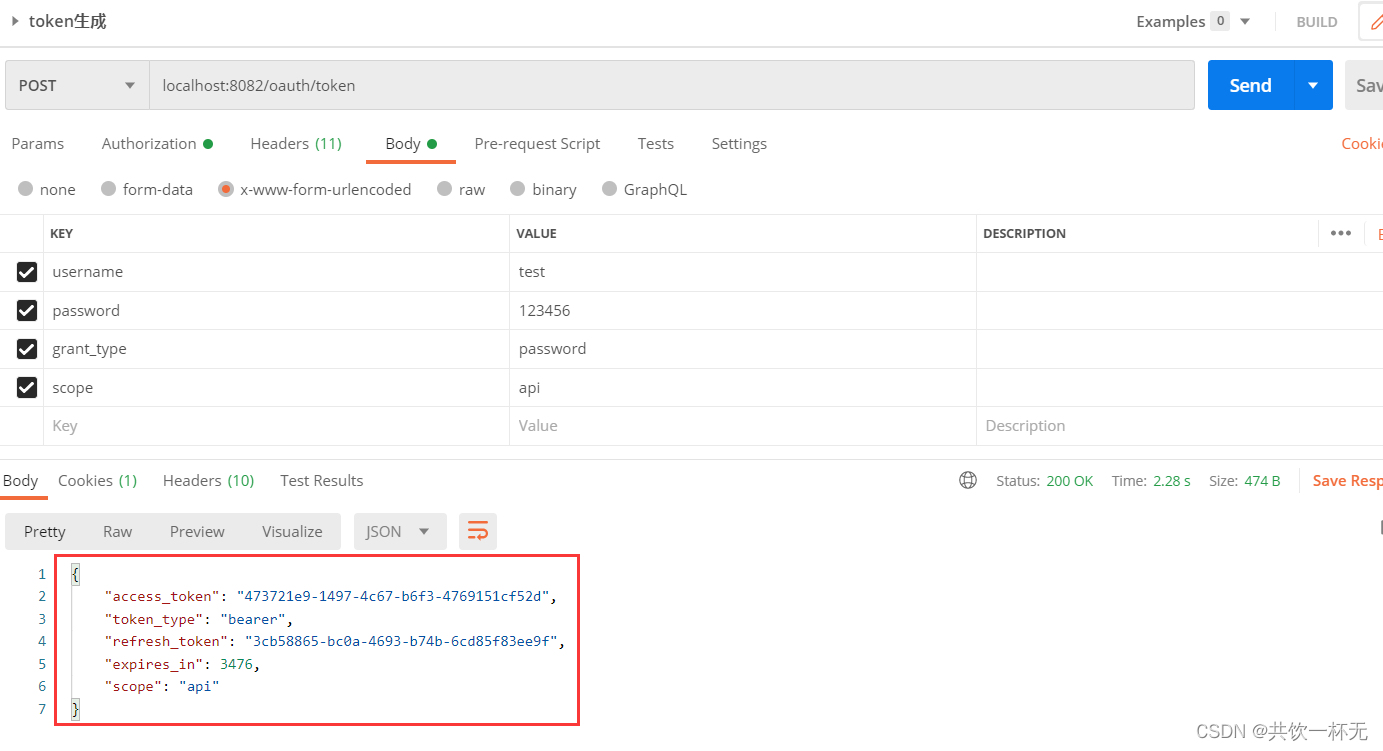Image resolution: width=1383 pixels, height=751 pixels.
Task: Switch response view to Raw
Action: pos(118,531)
